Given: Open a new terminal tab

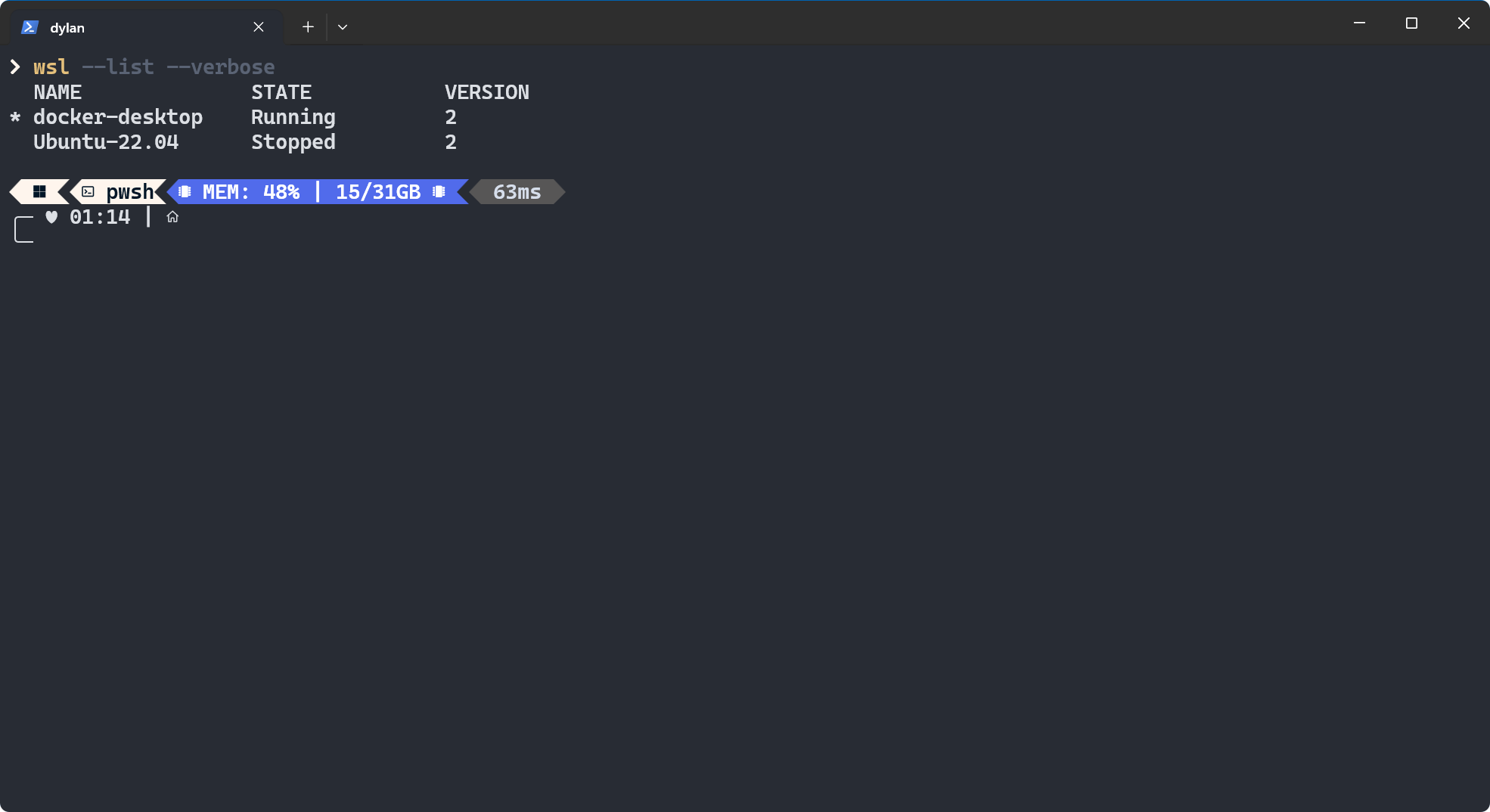Looking at the screenshot, I should (308, 27).
